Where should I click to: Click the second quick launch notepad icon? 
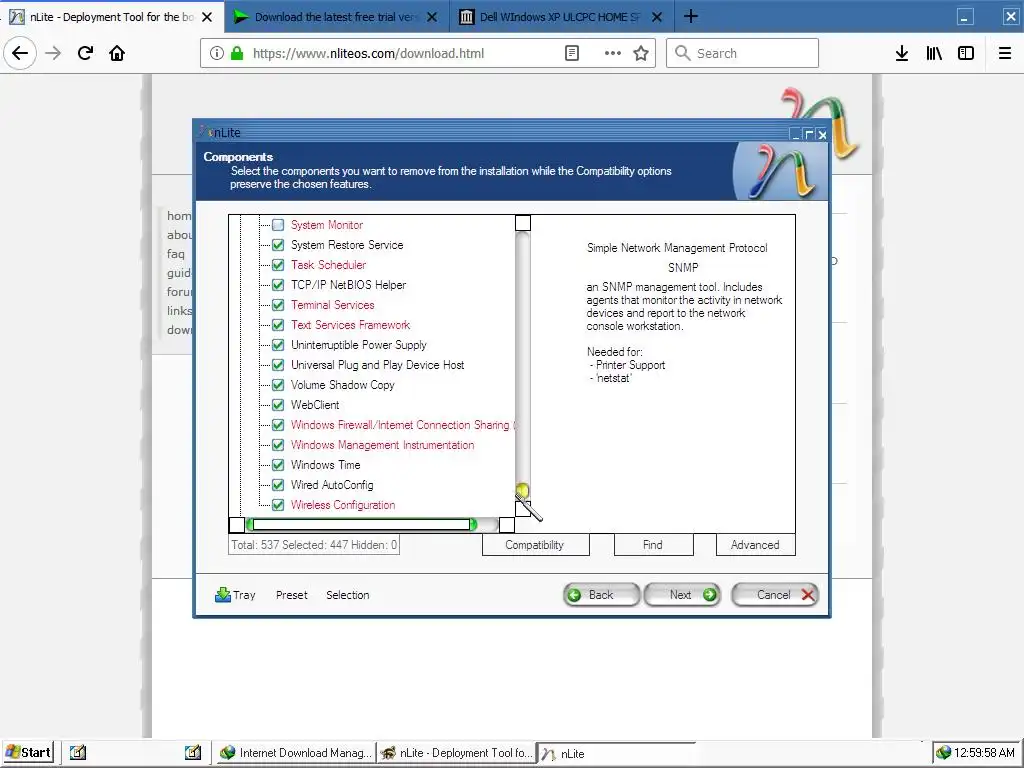(193, 752)
